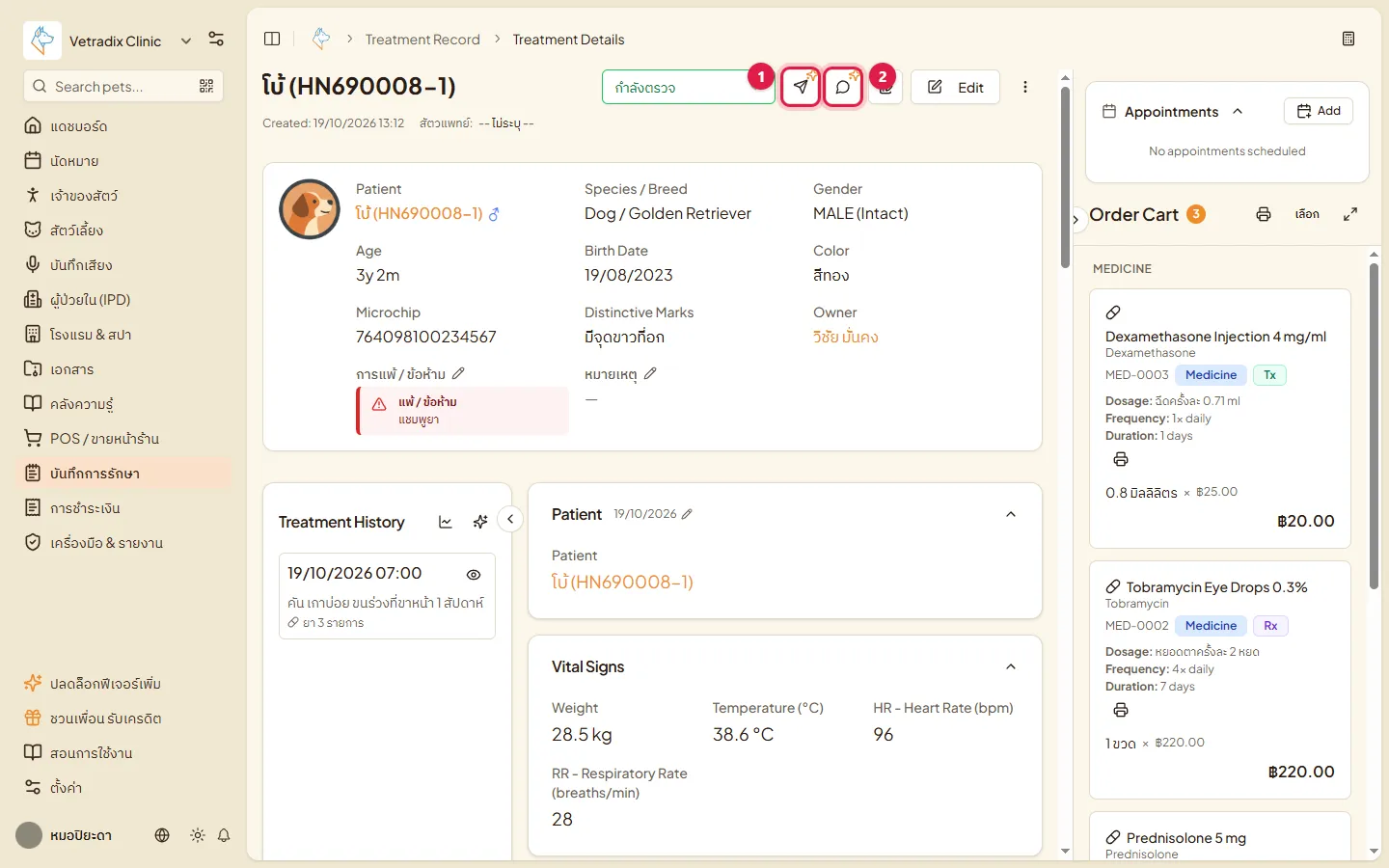
Task: Open the กำลังตรวจ status dropdown
Action: (688, 87)
